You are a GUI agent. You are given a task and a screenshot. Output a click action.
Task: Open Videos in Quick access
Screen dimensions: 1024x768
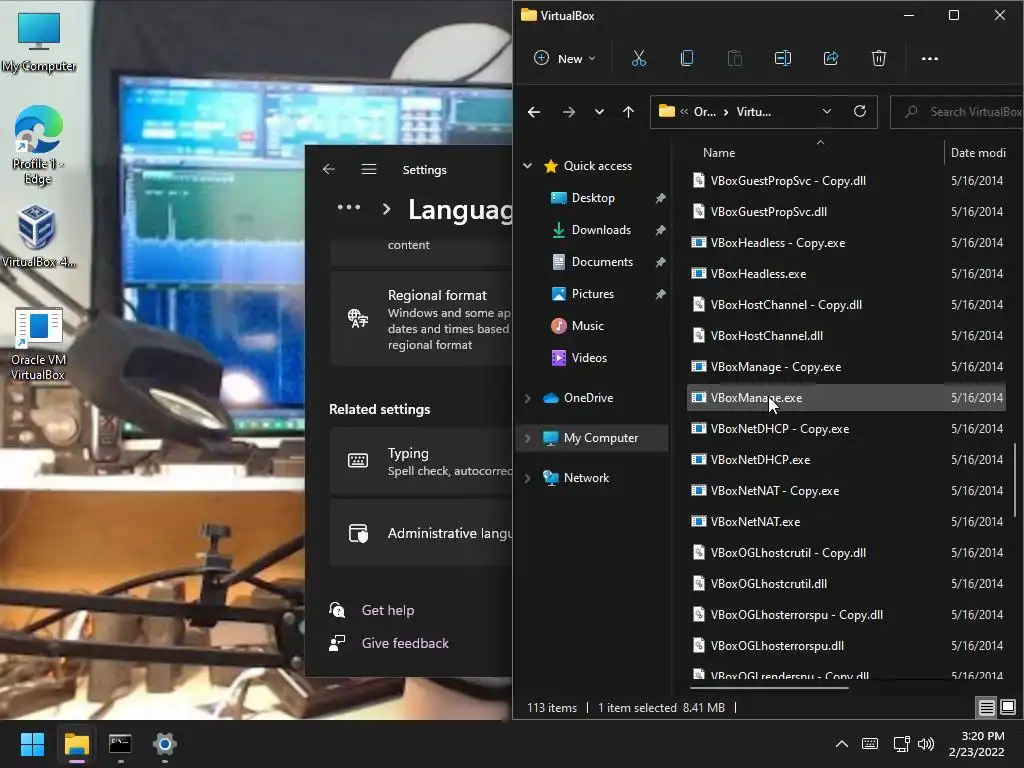click(589, 358)
